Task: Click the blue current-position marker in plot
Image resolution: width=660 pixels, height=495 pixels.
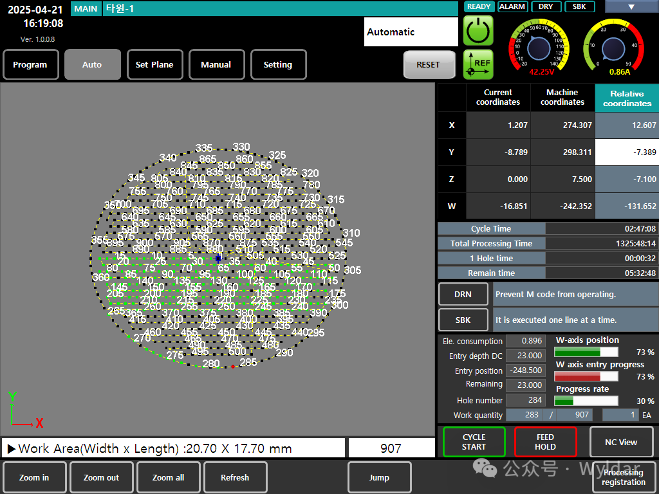Action: [218, 258]
